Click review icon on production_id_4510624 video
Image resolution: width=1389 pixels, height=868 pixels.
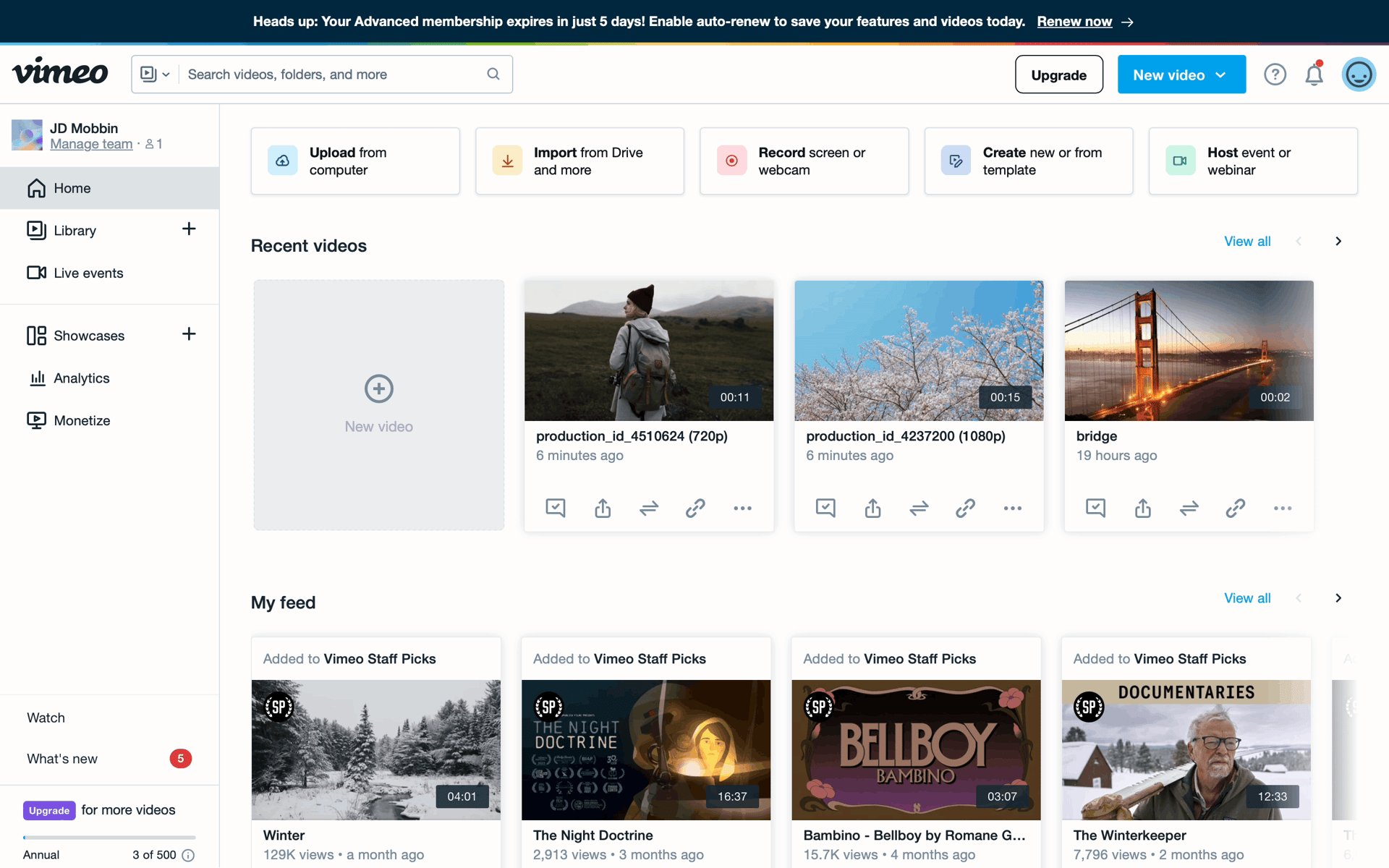coord(556,508)
